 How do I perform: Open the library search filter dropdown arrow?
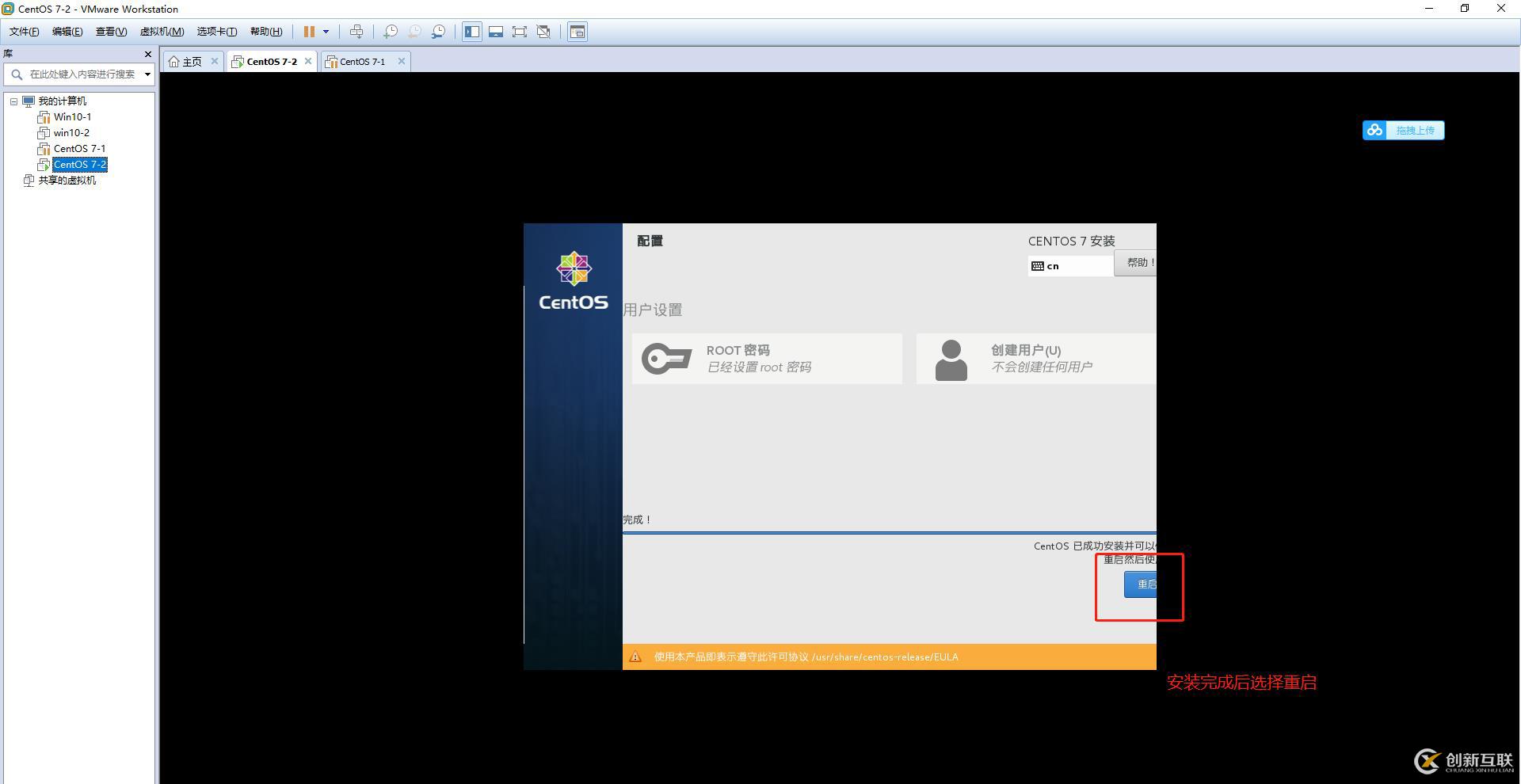[x=147, y=74]
